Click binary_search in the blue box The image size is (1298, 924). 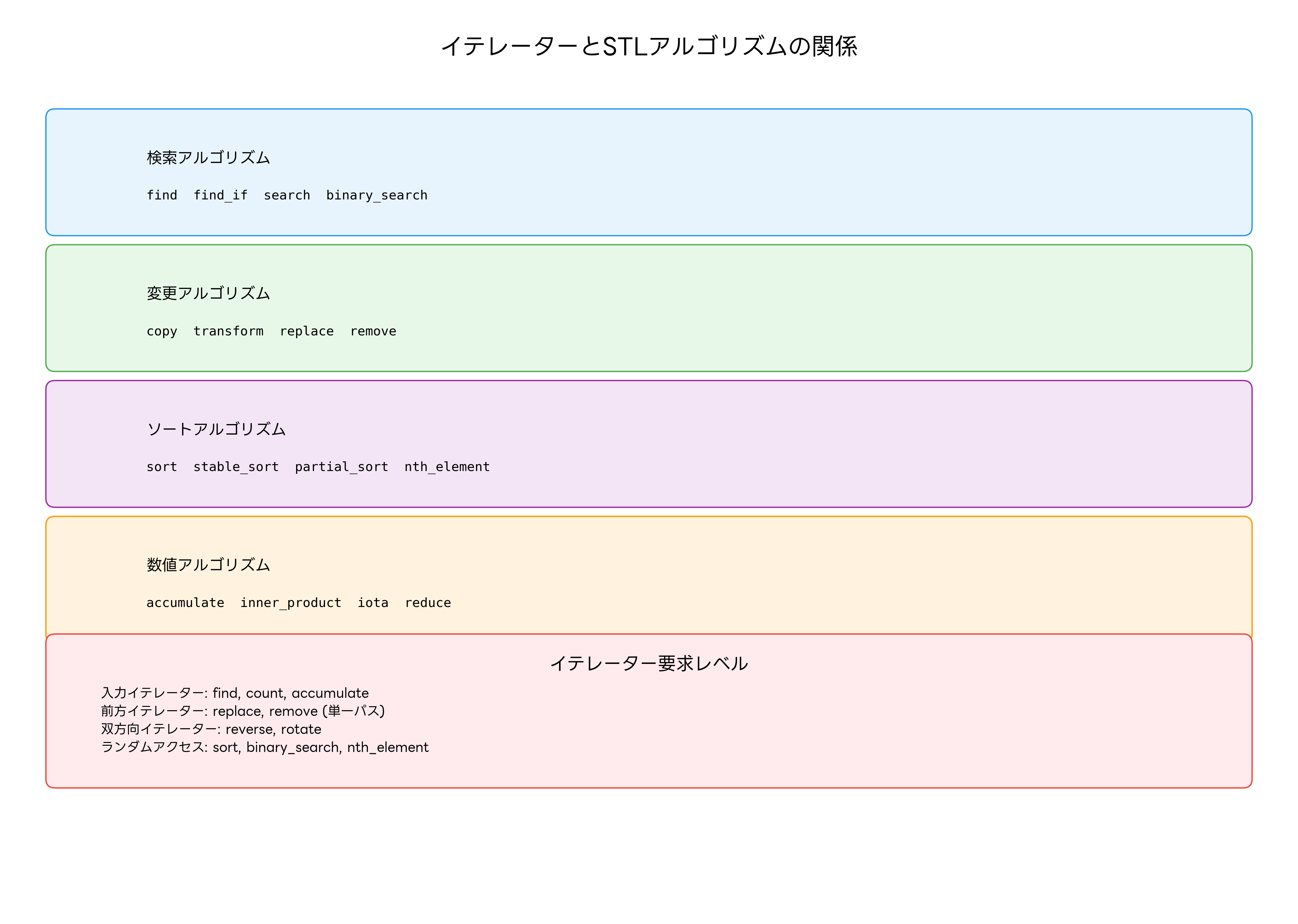tap(377, 195)
